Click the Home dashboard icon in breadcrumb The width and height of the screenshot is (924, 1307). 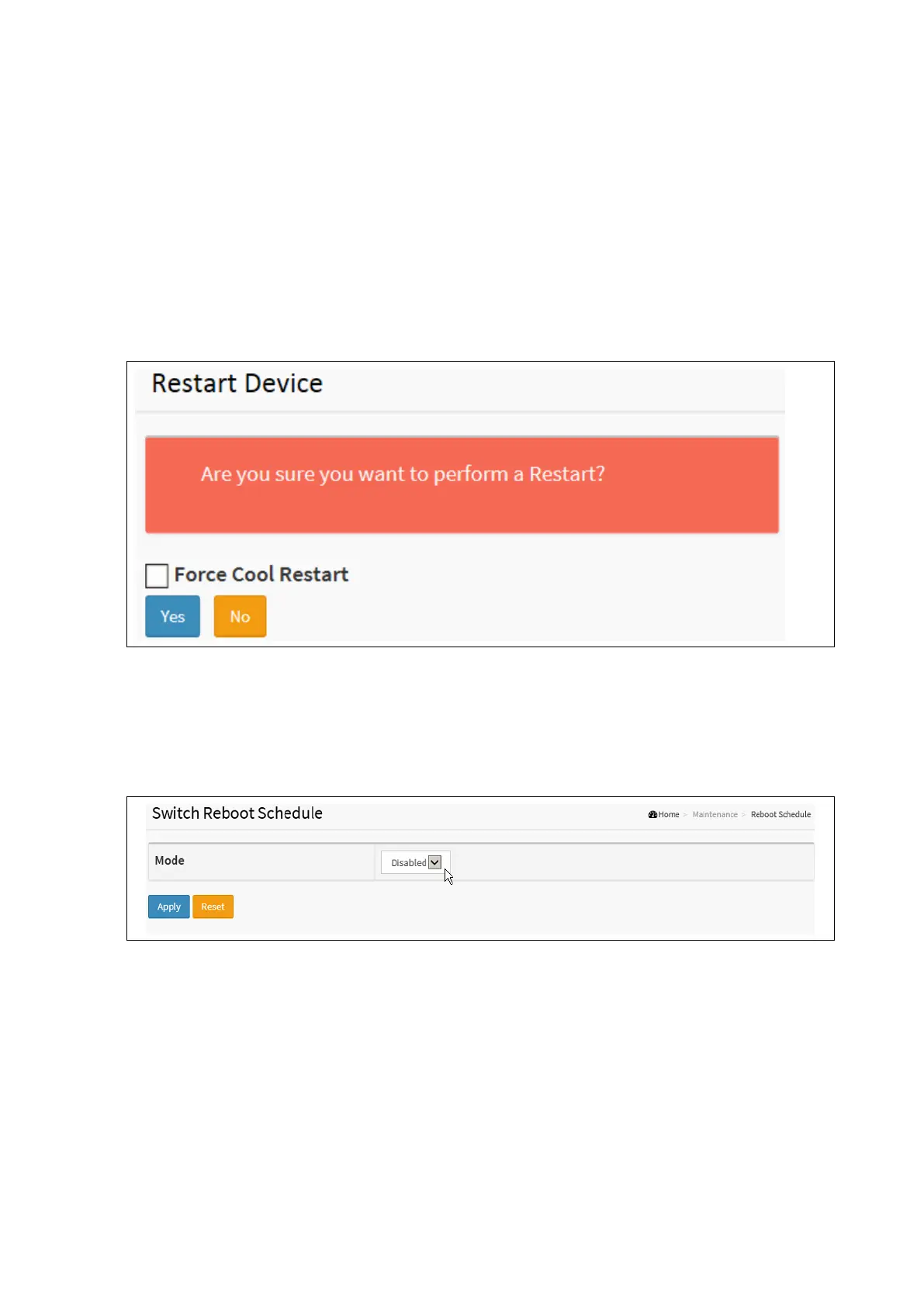652,815
